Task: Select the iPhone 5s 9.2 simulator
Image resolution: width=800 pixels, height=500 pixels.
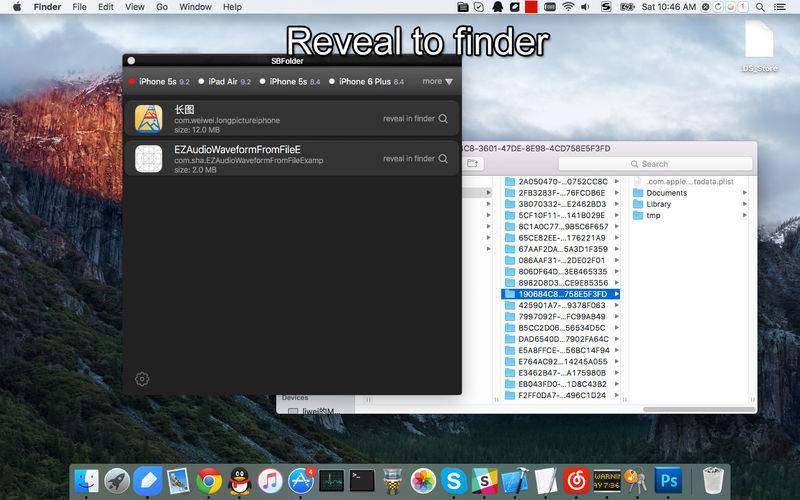Action: click(x=159, y=82)
